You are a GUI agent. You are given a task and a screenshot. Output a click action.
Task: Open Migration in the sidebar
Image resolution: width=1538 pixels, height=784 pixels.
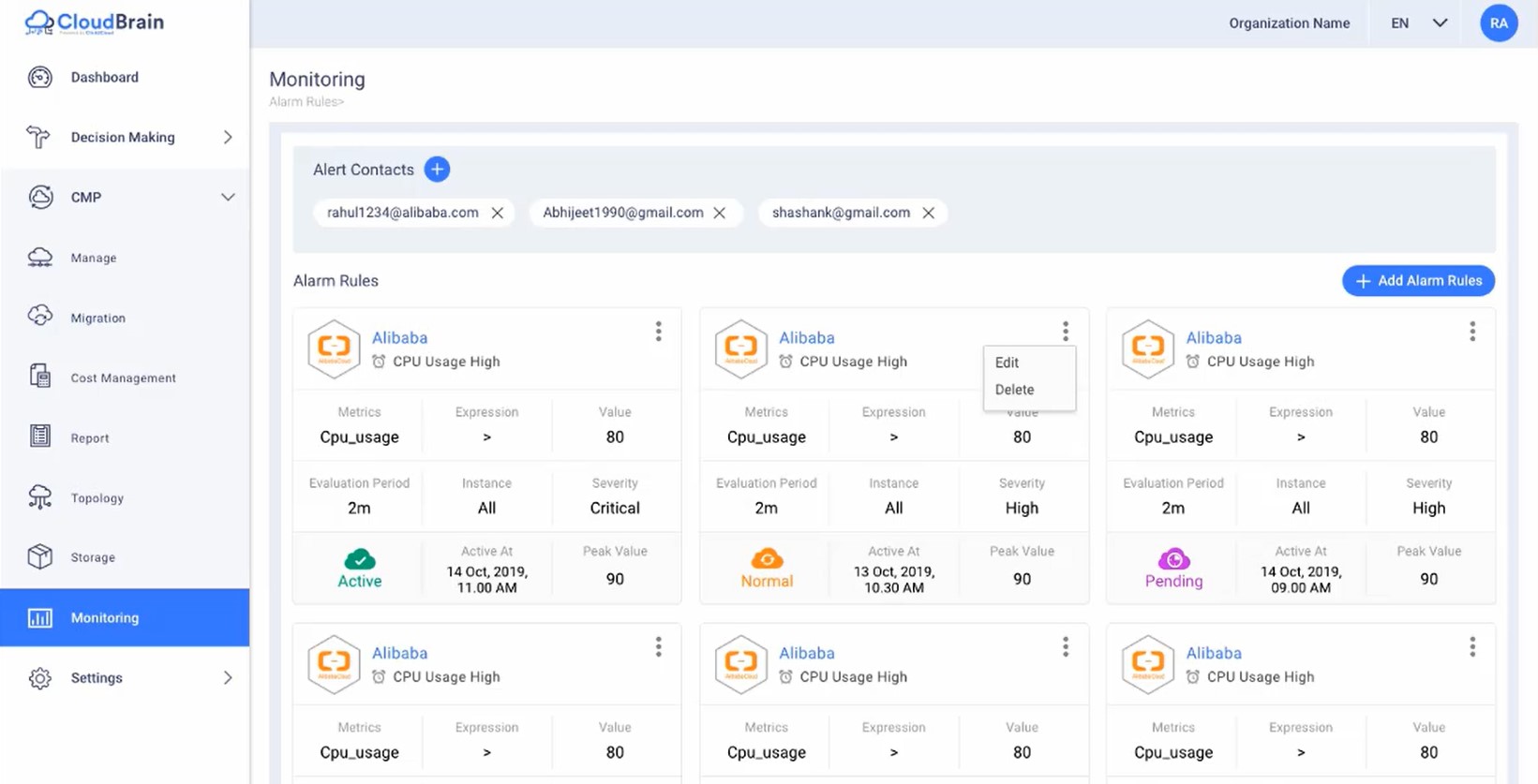(x=98, y=318)
